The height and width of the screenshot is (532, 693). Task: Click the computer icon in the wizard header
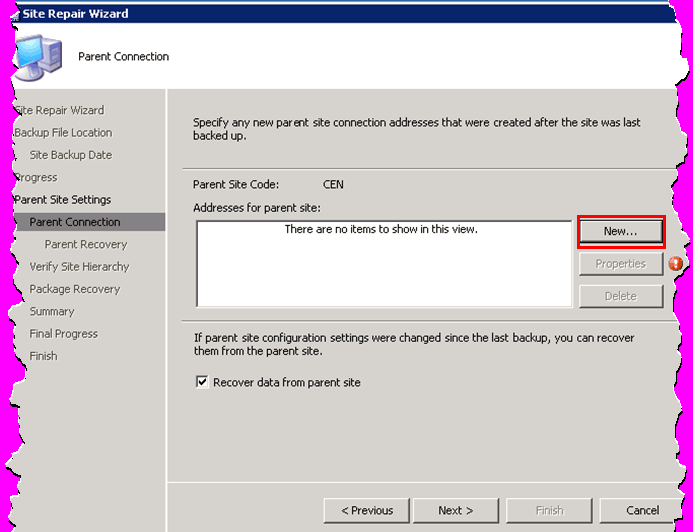[39, 57]
